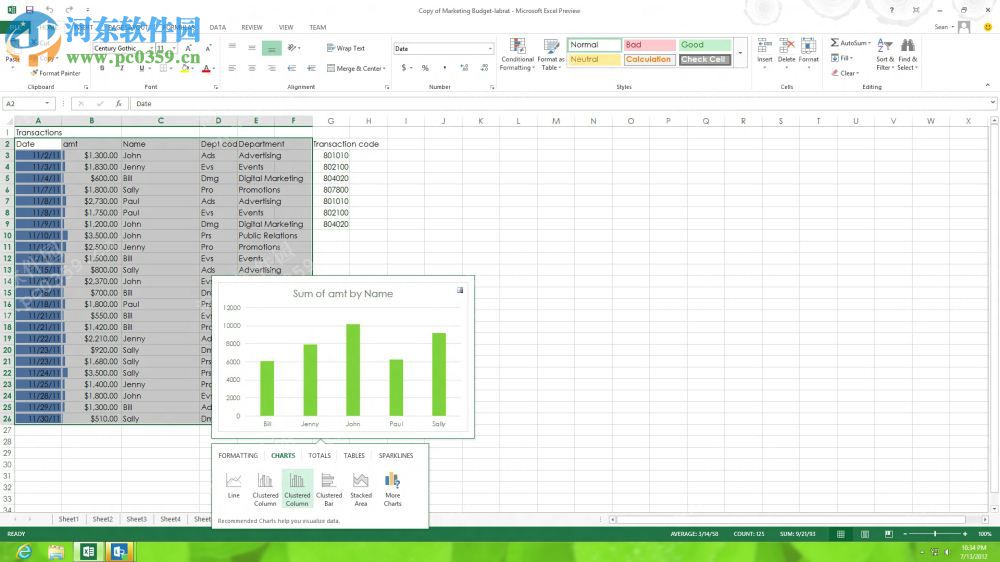Toggle Italic formatting

tap(122, 68)
